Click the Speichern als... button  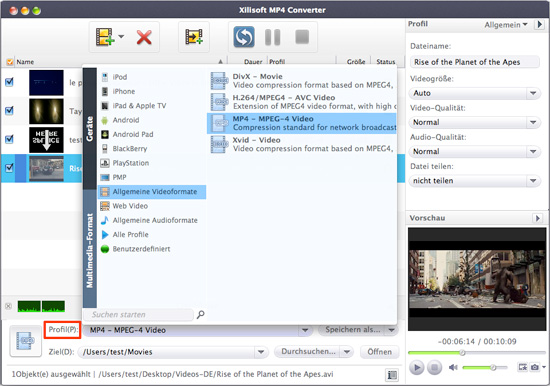tap(352, 330)
